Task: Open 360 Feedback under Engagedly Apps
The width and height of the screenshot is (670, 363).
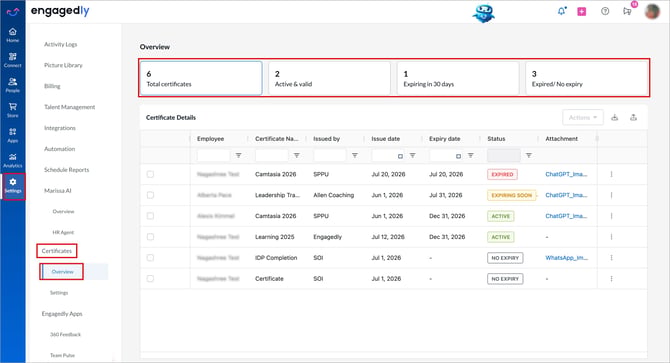Action: pyautogui.click(x=65, y=335)
